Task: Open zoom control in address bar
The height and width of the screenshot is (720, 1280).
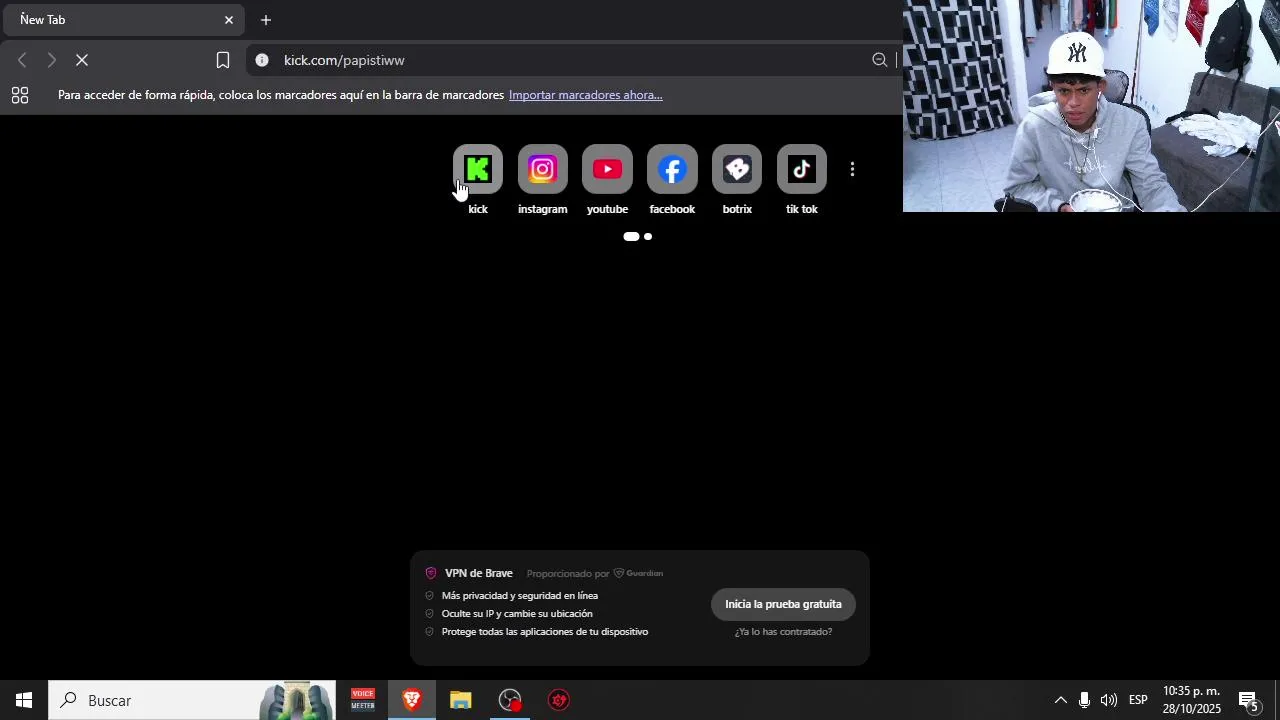Action: [880, 60]
